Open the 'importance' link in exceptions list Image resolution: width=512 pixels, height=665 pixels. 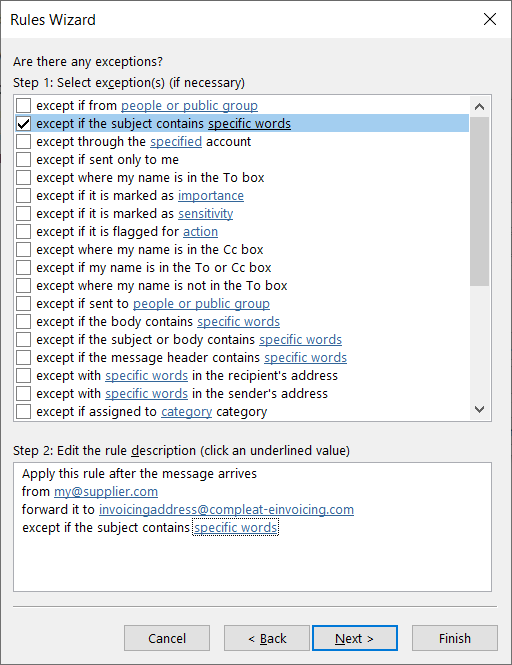click(x=211, y=196)
